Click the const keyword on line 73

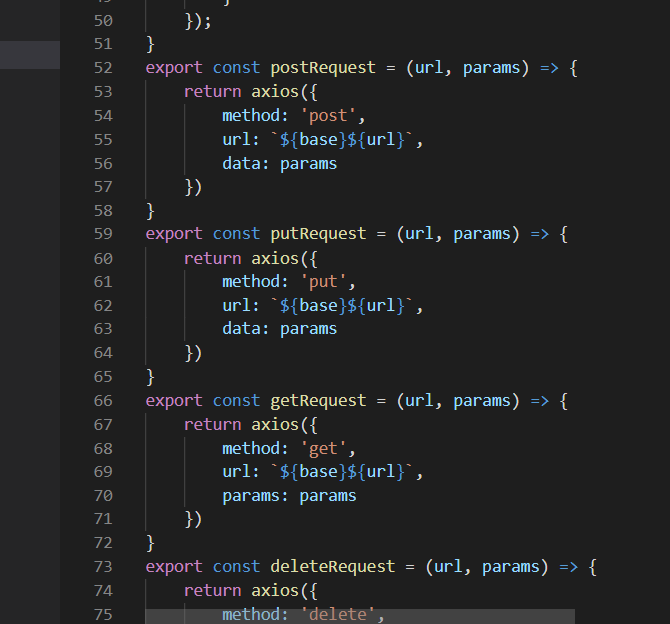pos(236,567)
